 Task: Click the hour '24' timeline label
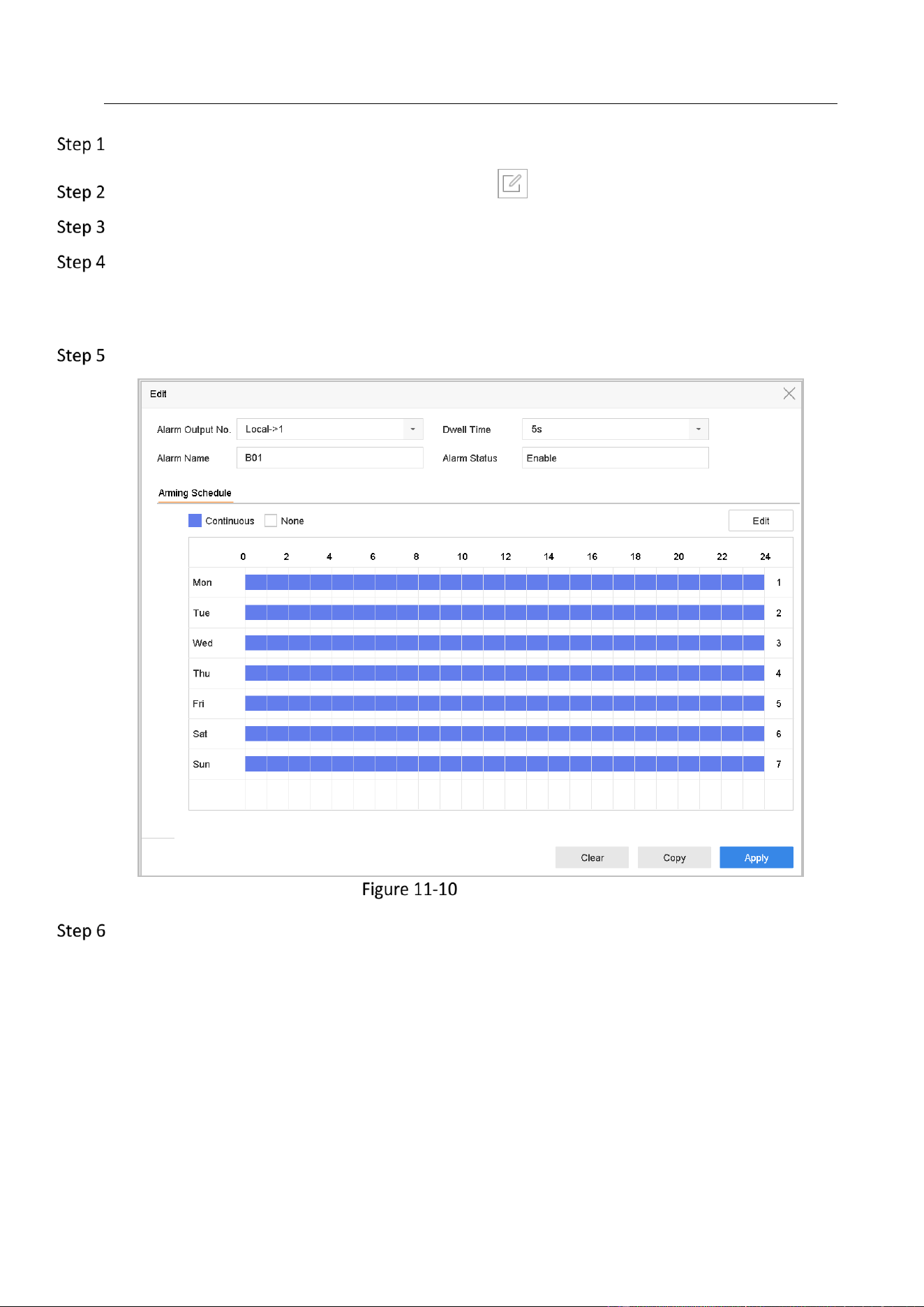765,556
